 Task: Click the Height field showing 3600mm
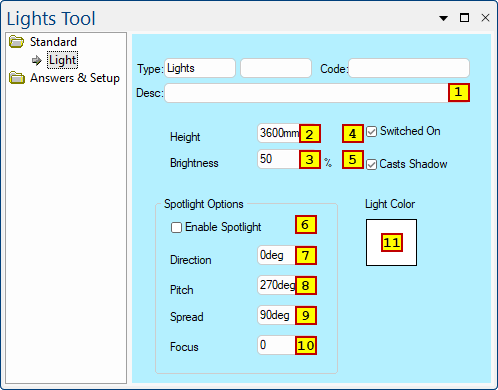(289, 133)
